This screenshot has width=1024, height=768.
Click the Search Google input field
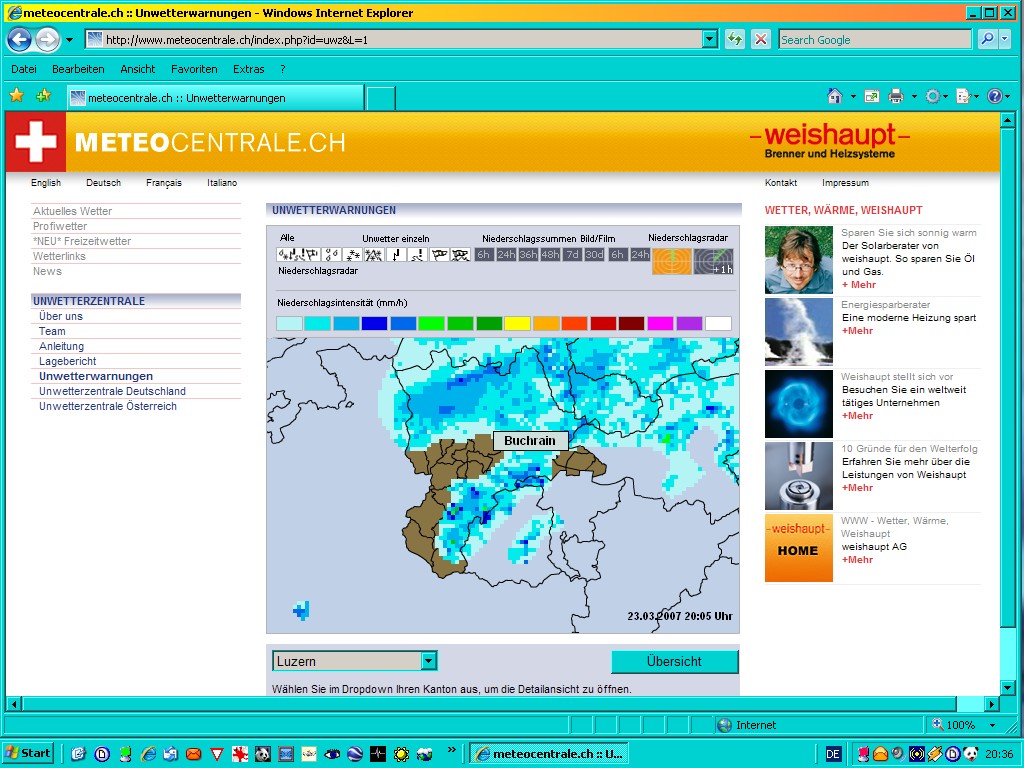click(874, 40)
